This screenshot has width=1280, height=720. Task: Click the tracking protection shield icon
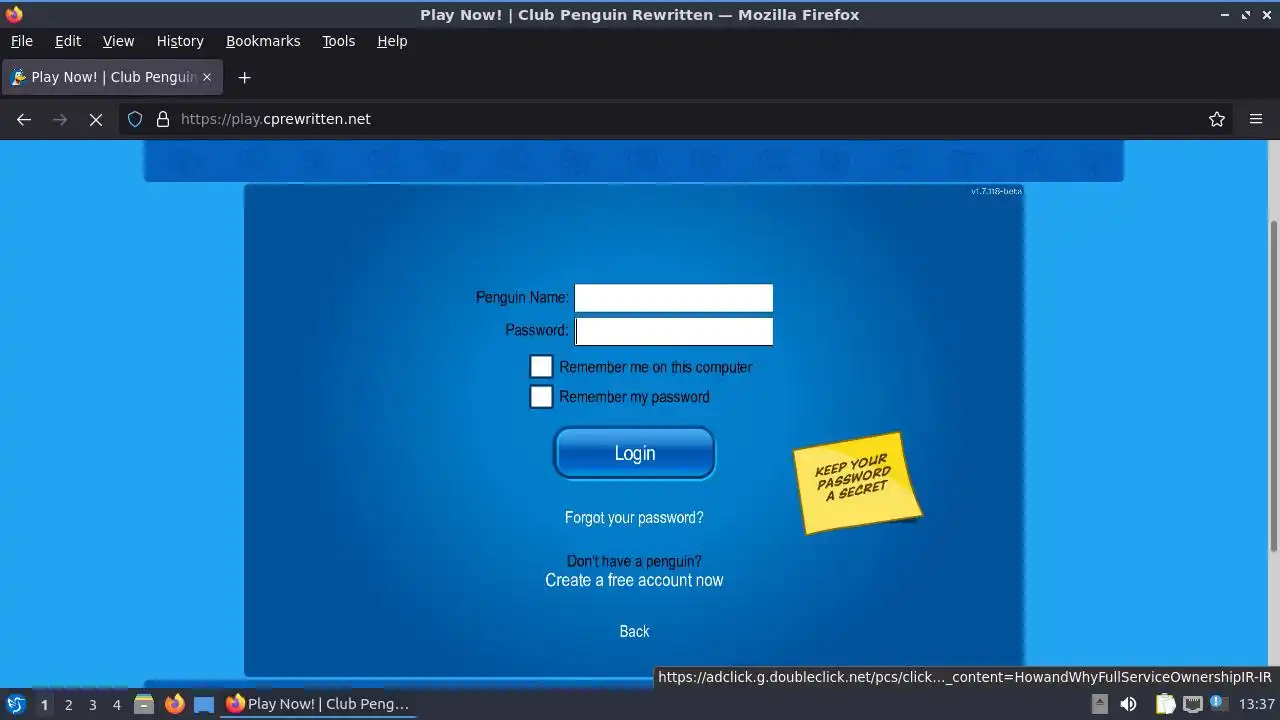(x=135, y=119)
